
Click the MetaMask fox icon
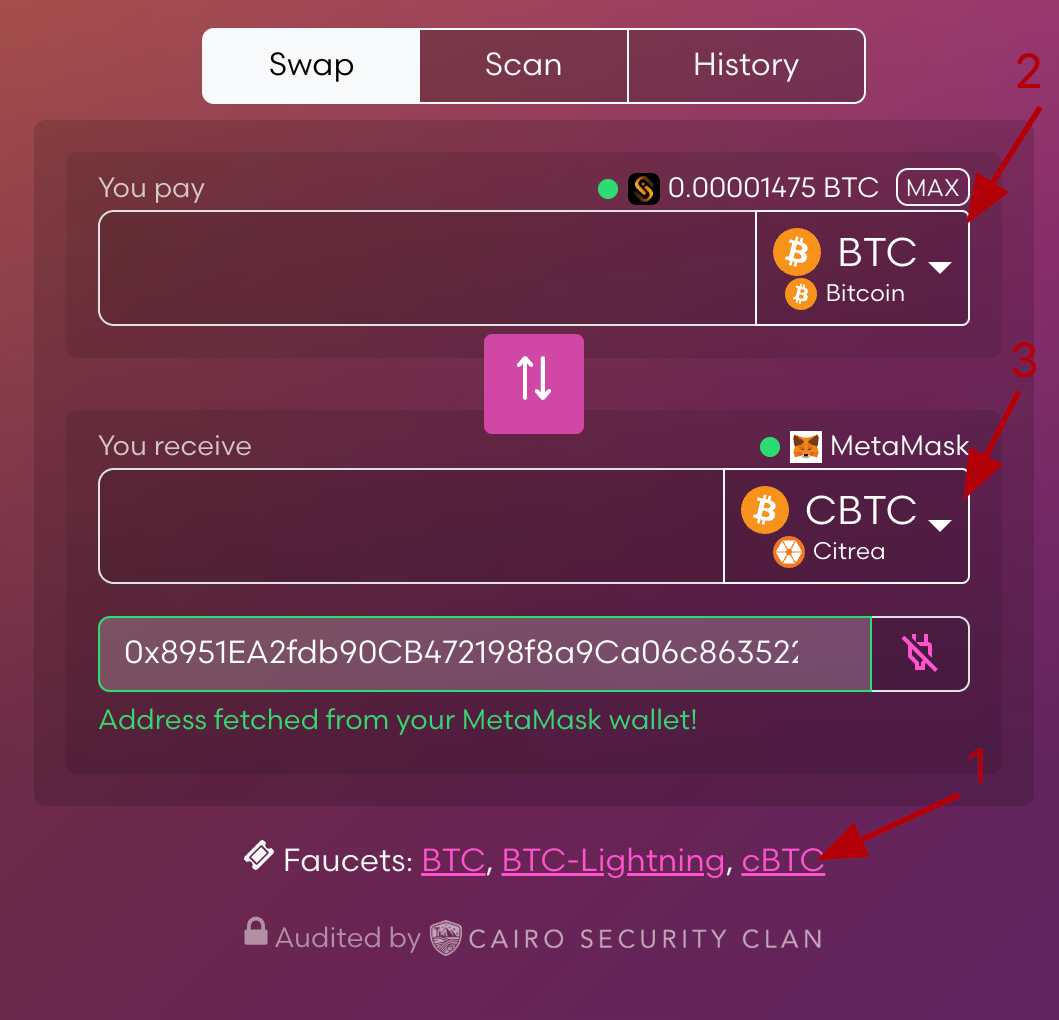click(806, 446)
